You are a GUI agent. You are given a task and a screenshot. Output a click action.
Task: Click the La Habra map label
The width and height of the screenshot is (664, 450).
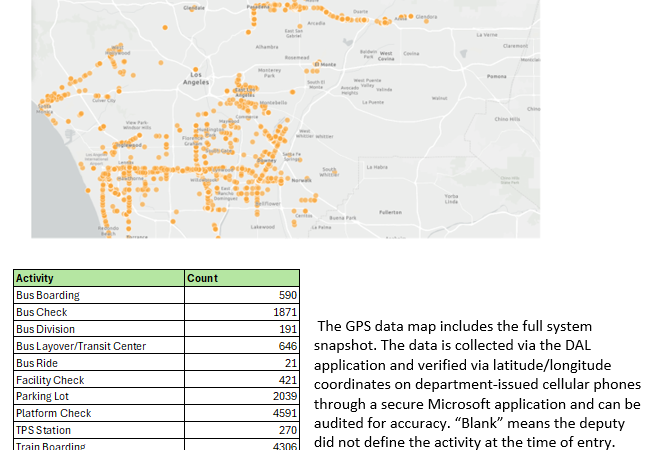pos(377,167)
